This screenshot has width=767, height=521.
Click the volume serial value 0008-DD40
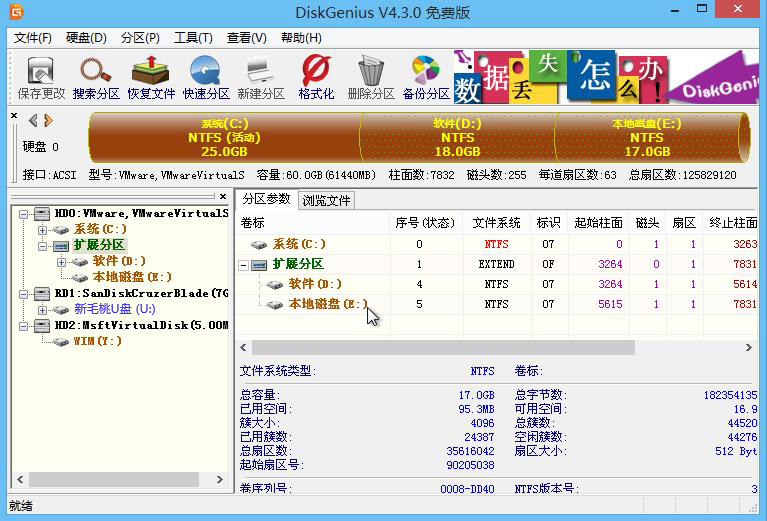coord(467,489)
